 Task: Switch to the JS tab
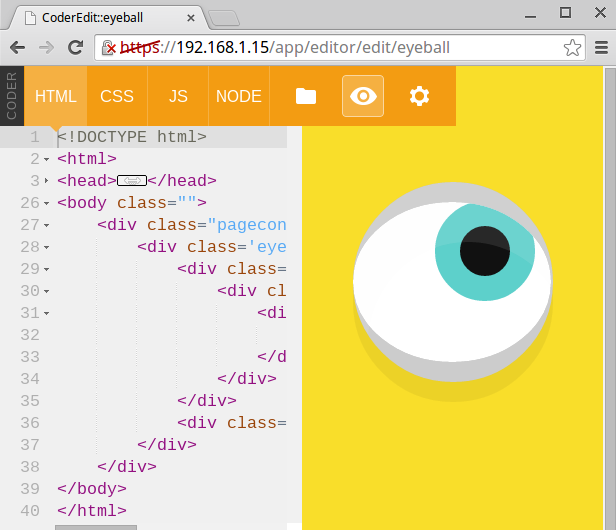pyautogui.click(x=178, y=96)
